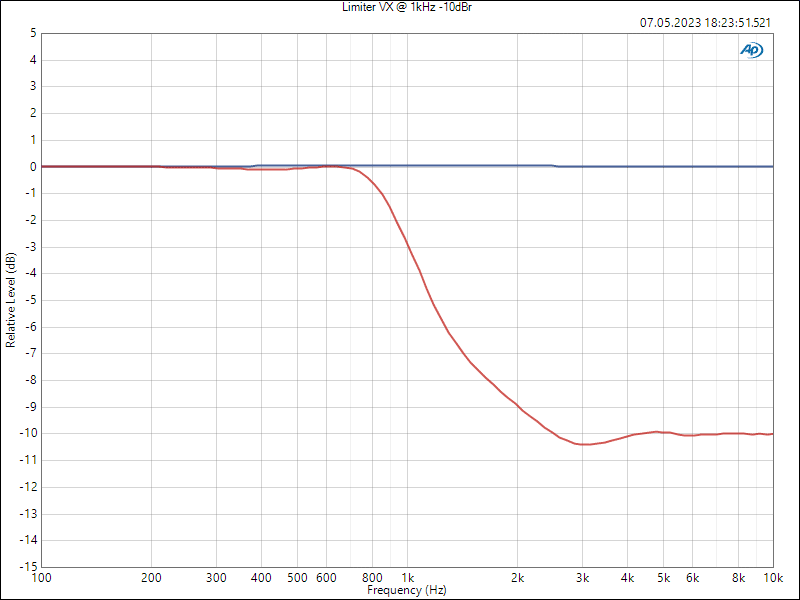The width and height of the screenshot is (800, 600).
Task: Click the topmost 5 dB level axis tick
Action: pos(33,33)
